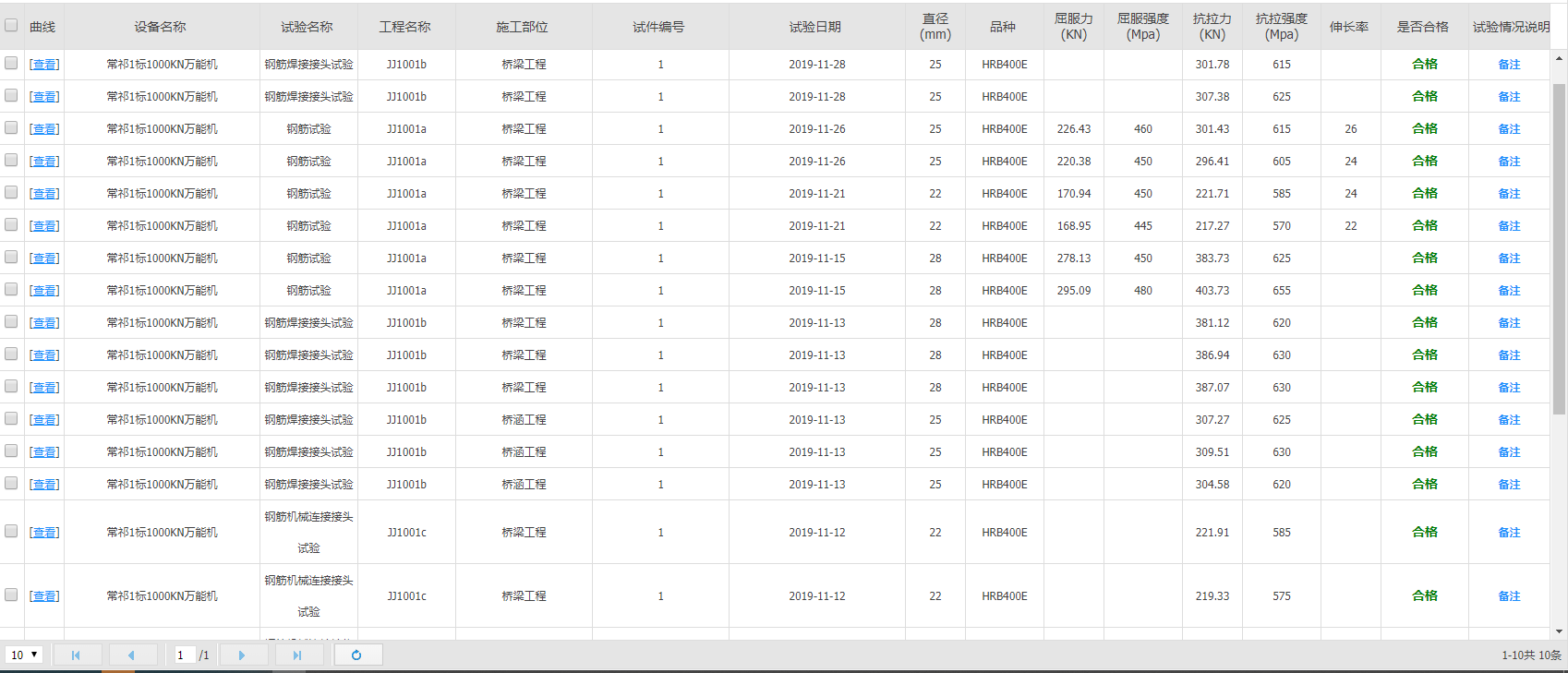Click the 试验情况说明 column header
Viewport: 1568px width, 673px height.
coord(1511,27)
